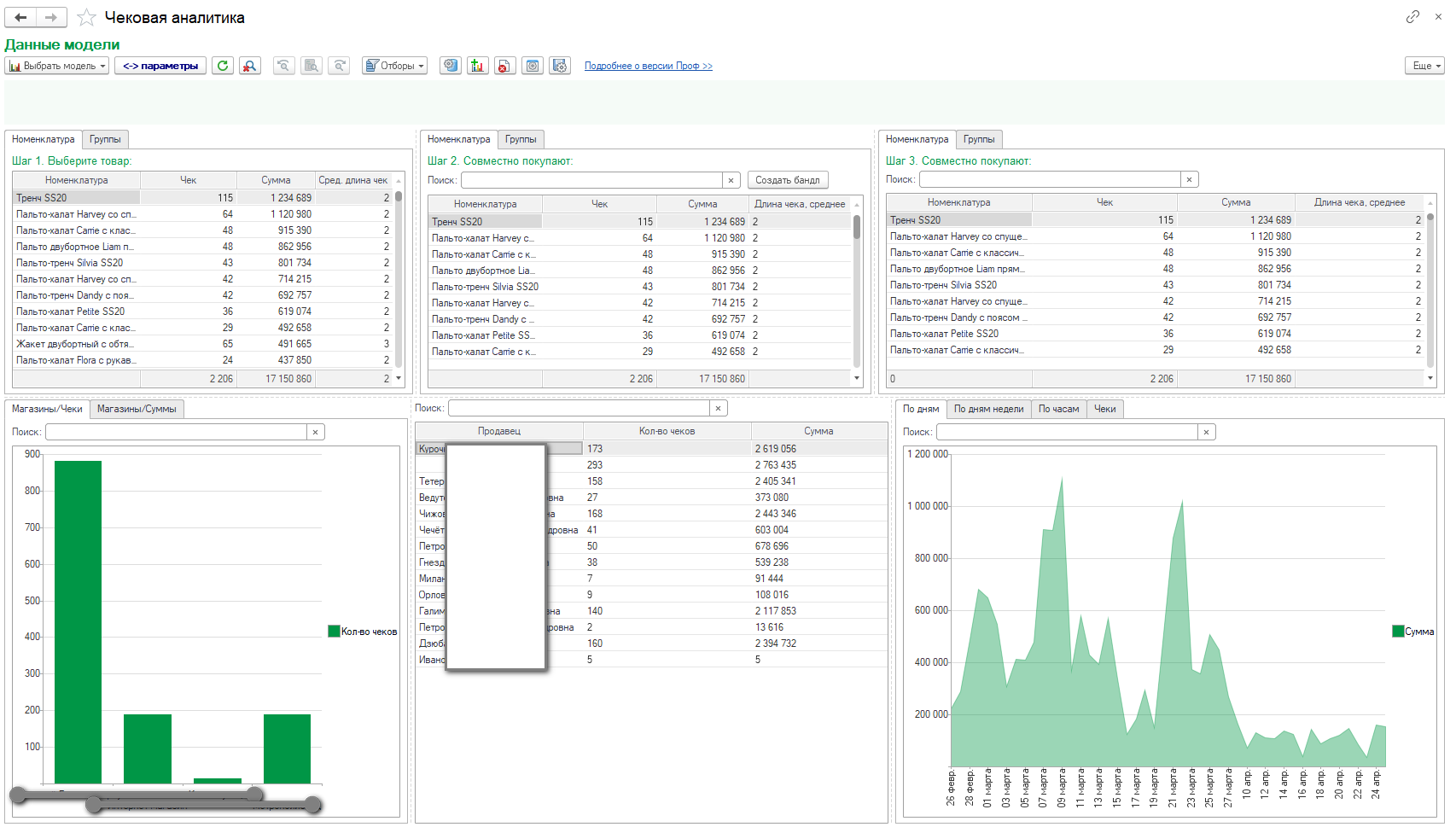Switch to the Магазины/Суммы tab

137,409
